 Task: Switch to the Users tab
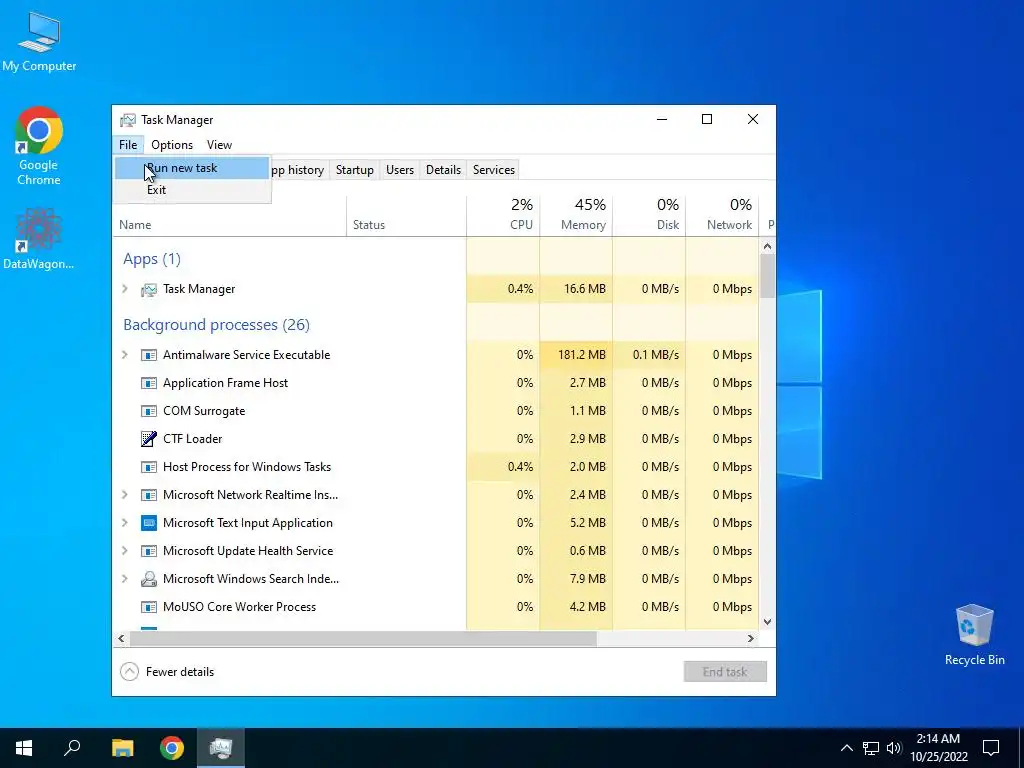click(400, 170)
